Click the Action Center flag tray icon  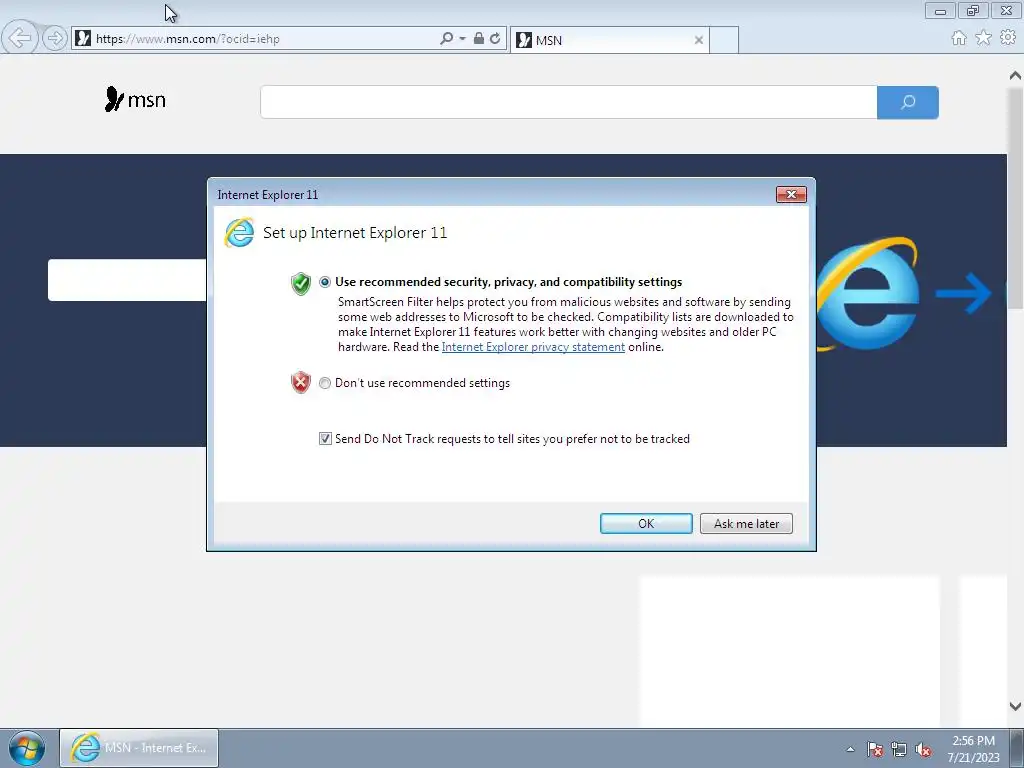tap(875, 749)
